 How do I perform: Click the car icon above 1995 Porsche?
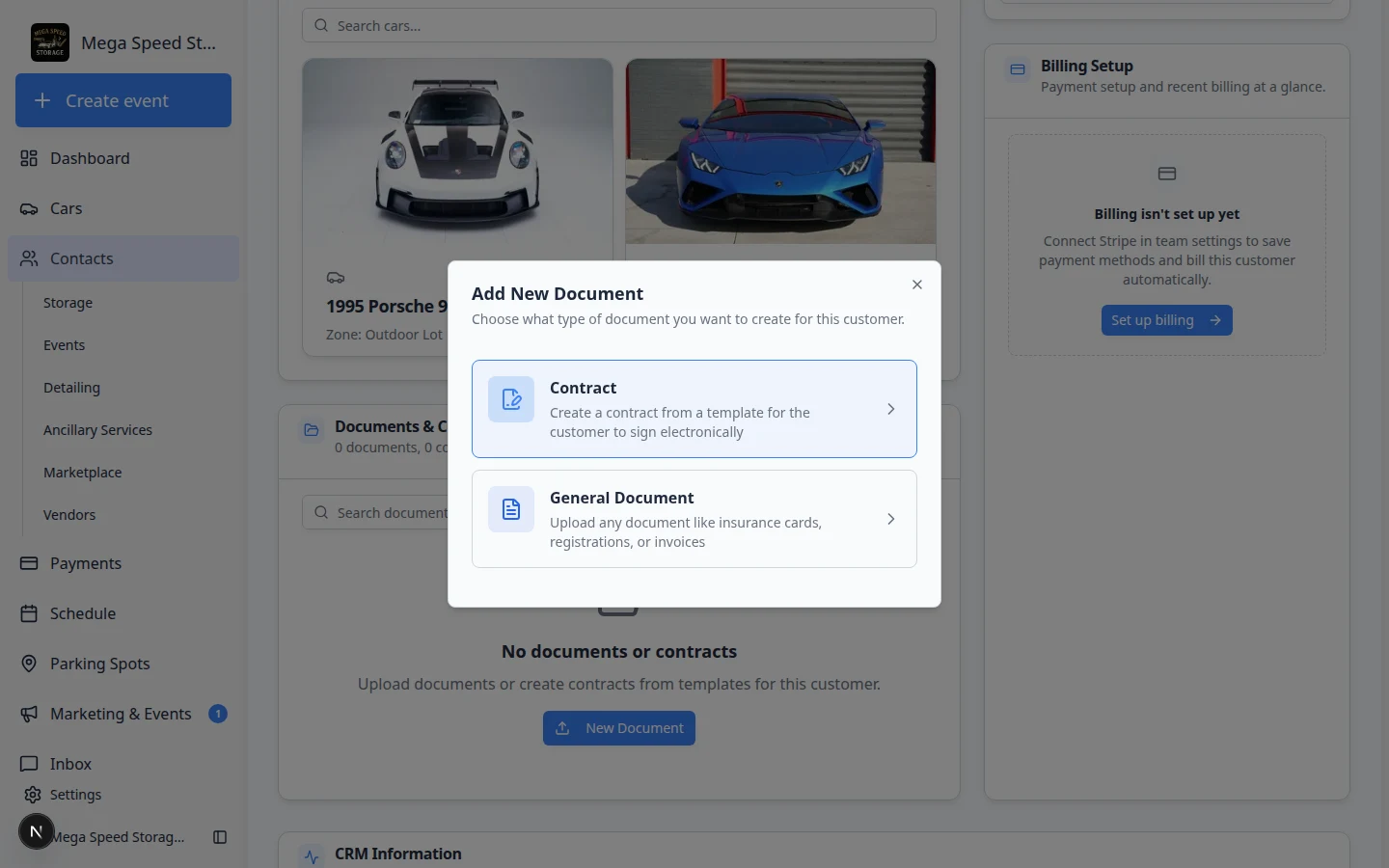point(336,278)
